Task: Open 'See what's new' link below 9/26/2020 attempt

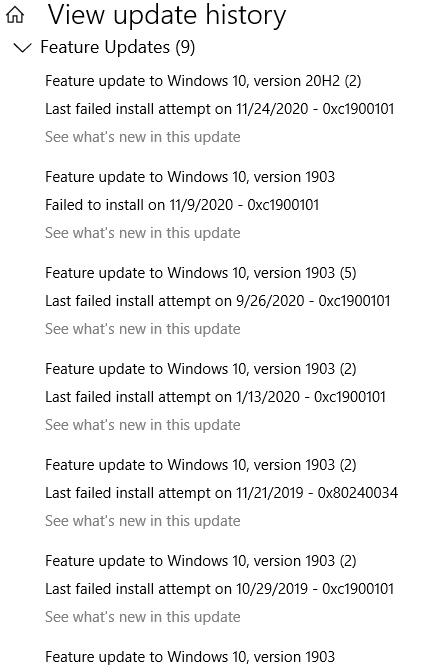Action: tap(143, 329)
